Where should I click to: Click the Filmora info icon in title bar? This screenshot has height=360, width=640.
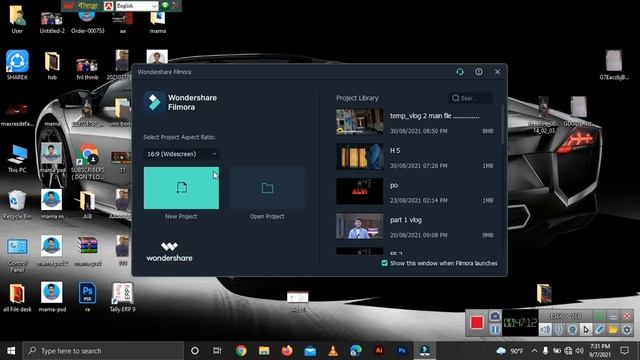point(479,72)
